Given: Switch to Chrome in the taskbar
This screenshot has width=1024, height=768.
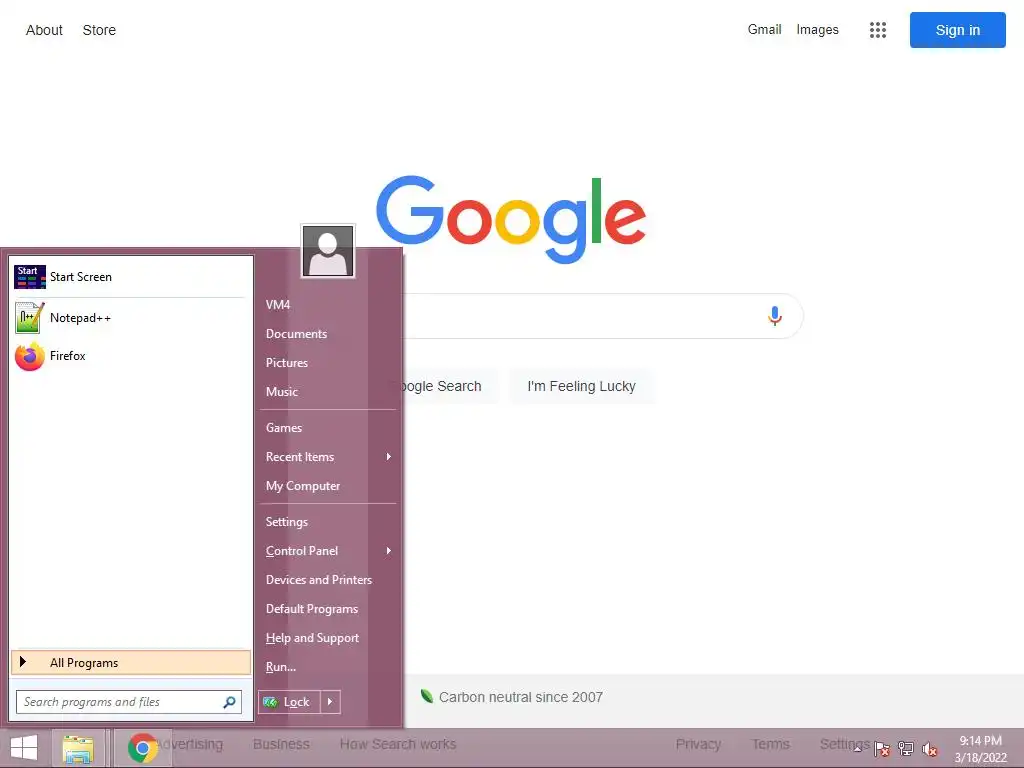Looking at the screenshot, I should point(143,748).
